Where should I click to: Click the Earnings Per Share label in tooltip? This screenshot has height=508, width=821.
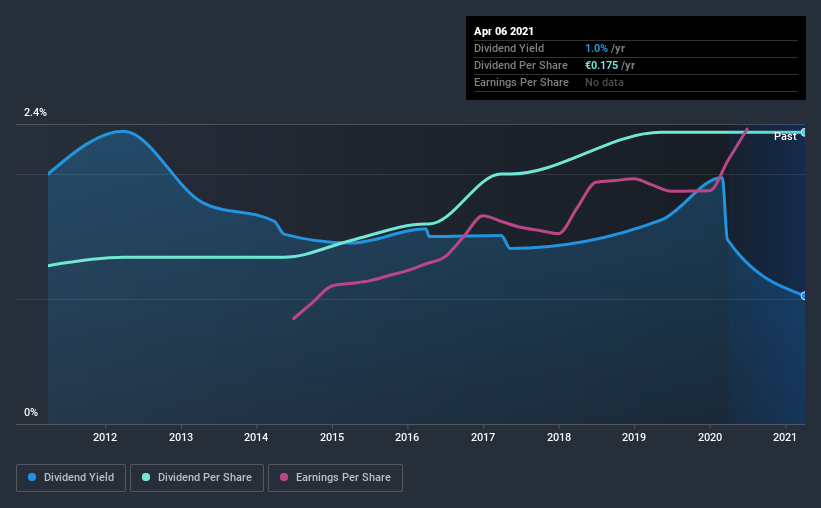click(521, 82)
